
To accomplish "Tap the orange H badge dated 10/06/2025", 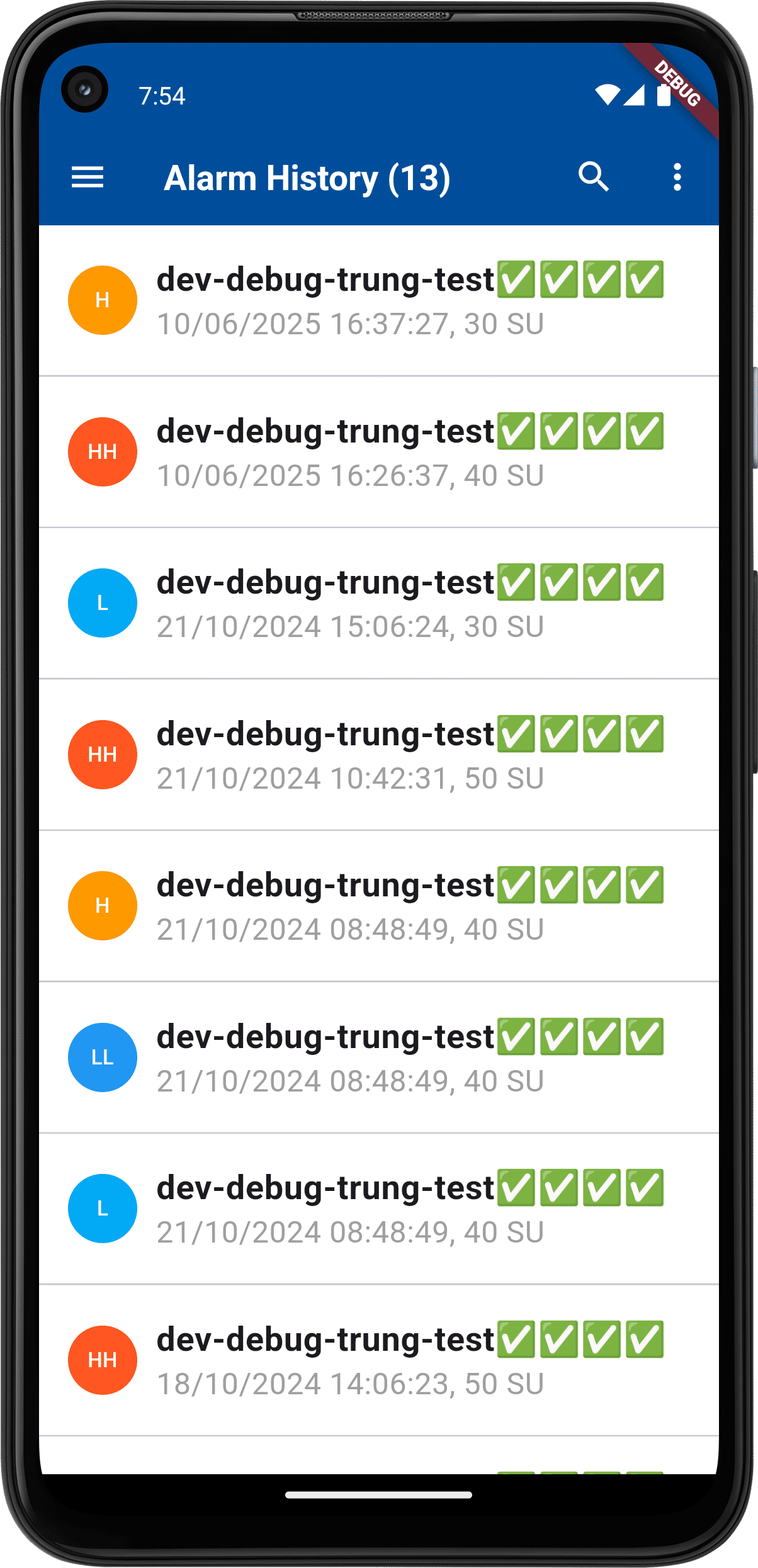I will pyautogui.click(x=103, y=300).
